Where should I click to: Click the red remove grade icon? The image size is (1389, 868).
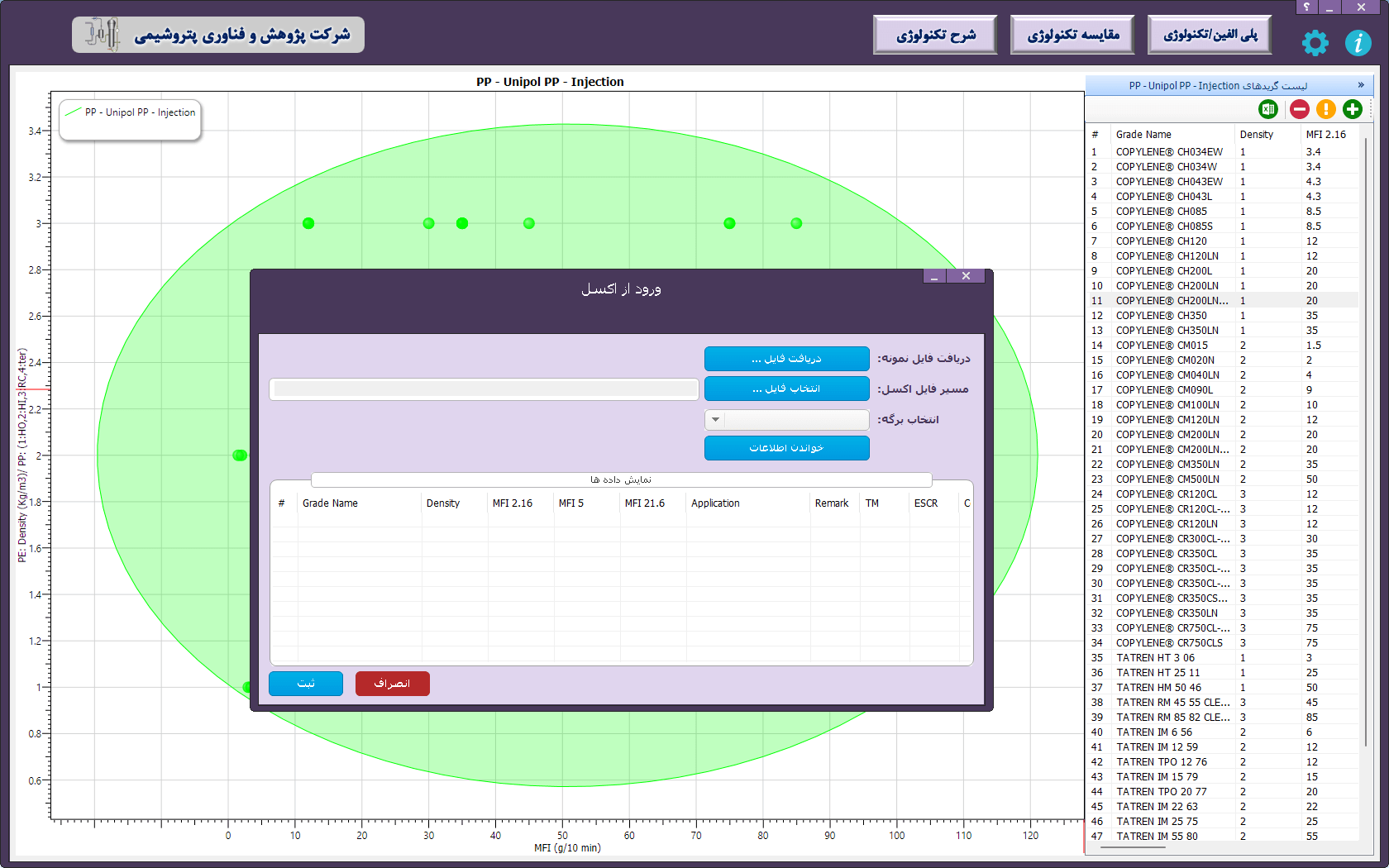1300,109
